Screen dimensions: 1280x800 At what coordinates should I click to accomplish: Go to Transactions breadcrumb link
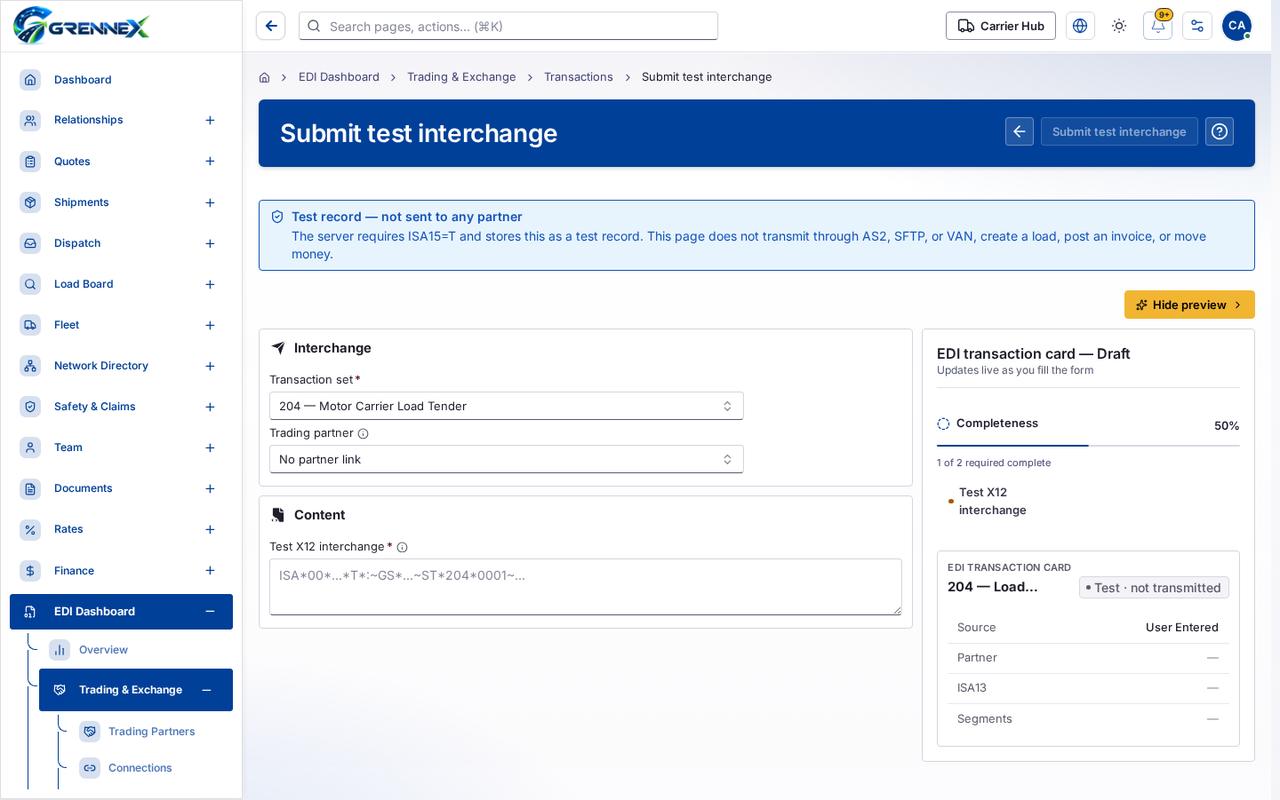tap(578, 77)
